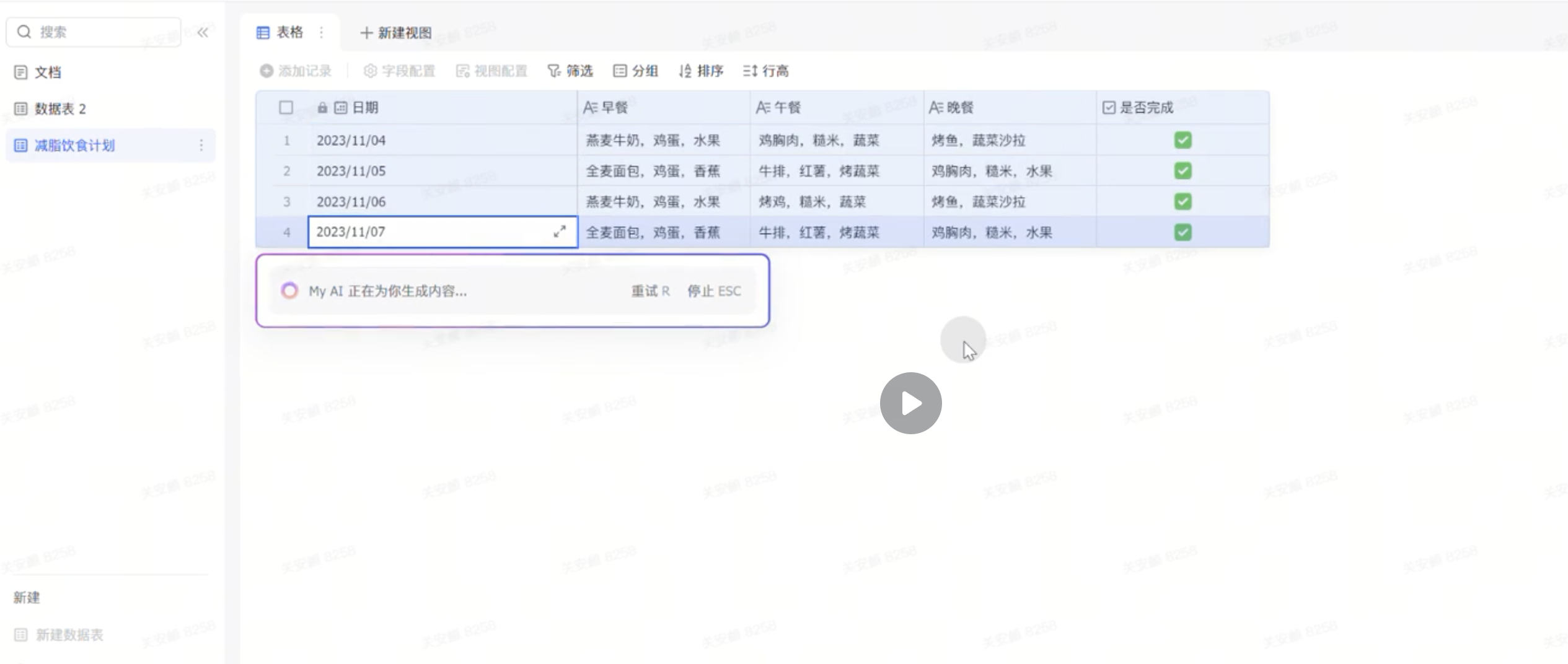Screen dimensions: 1568x664
Task: Open the 分组 grouping option
Action: pyautogui.click(x=635, y=71)
